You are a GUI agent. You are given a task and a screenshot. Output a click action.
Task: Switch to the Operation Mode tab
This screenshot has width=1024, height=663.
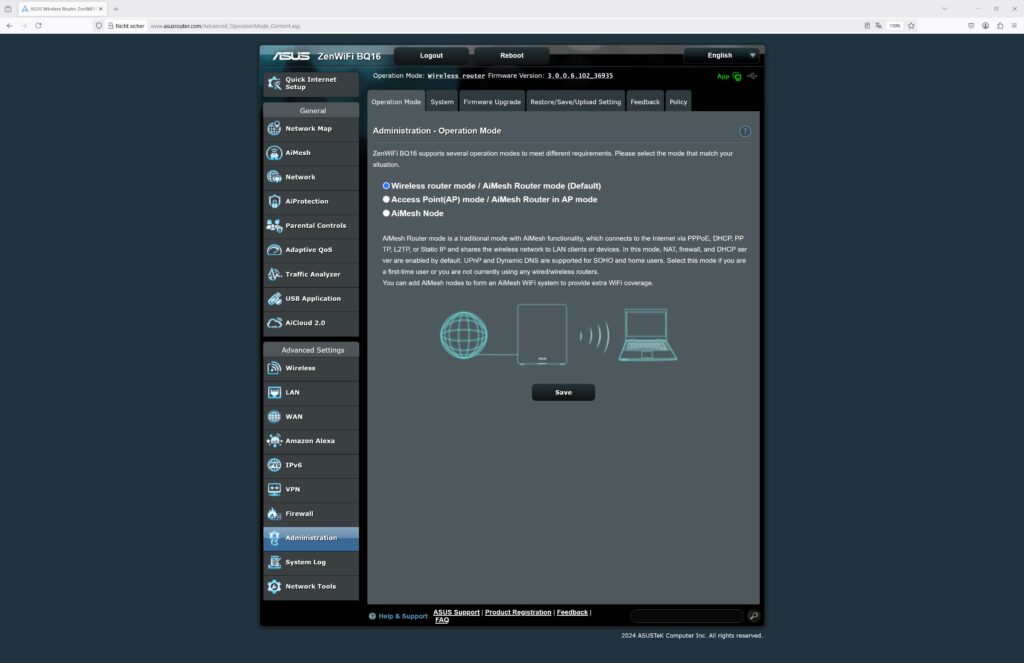pyautogui.click(x=396, y=102)
